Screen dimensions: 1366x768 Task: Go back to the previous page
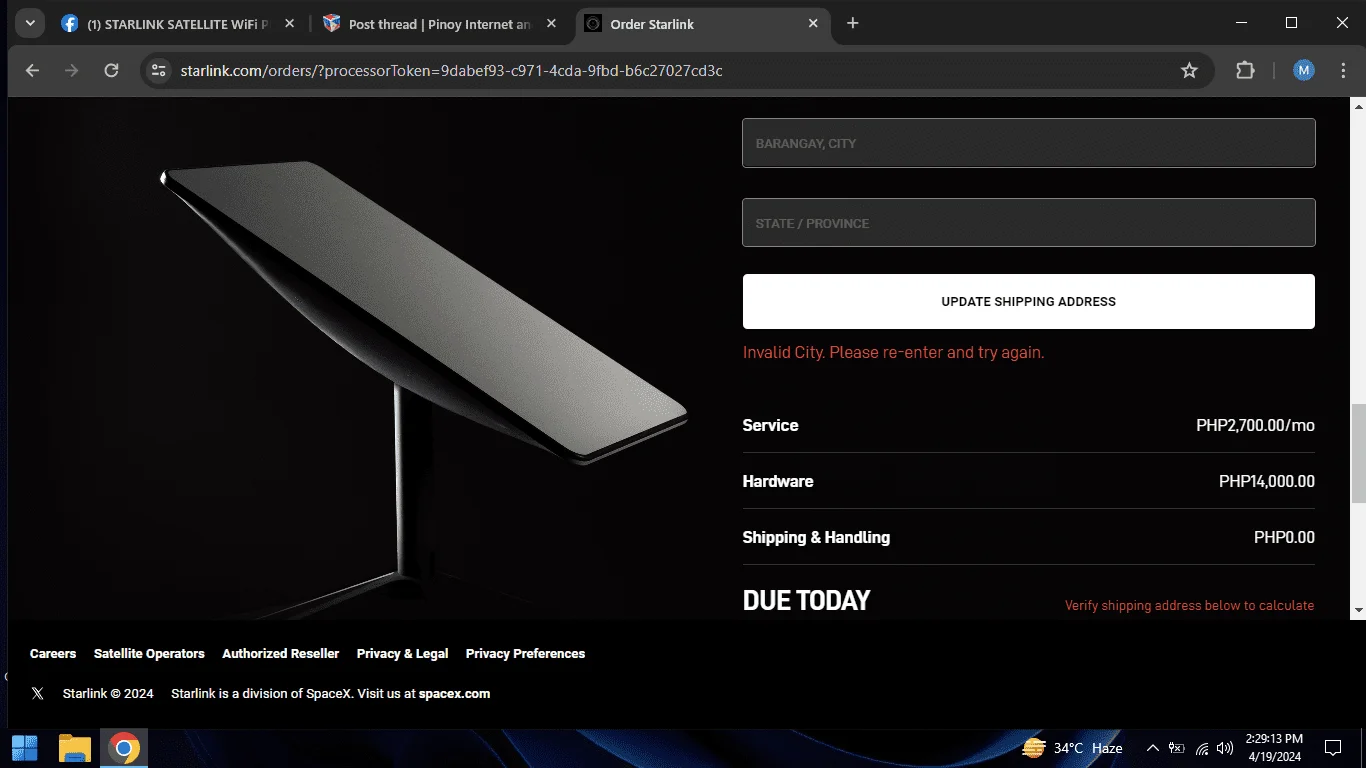click(32, 70)
